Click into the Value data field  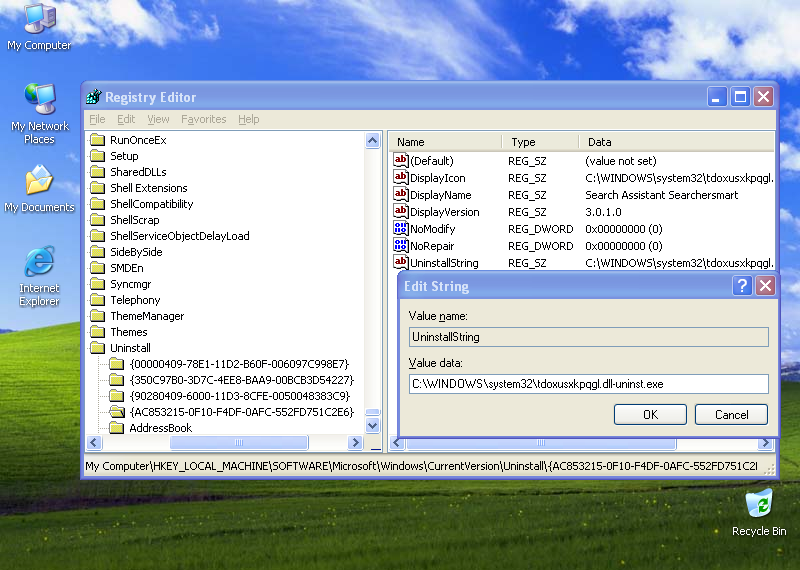click(588, 384)
